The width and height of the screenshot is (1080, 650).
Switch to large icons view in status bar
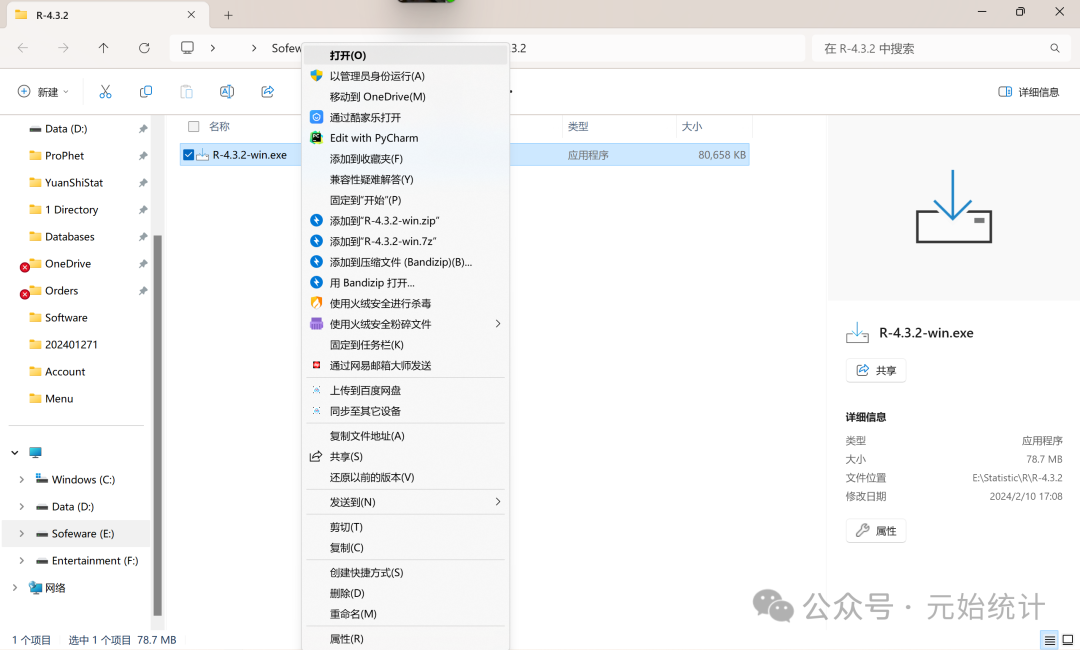point(1068,640)
